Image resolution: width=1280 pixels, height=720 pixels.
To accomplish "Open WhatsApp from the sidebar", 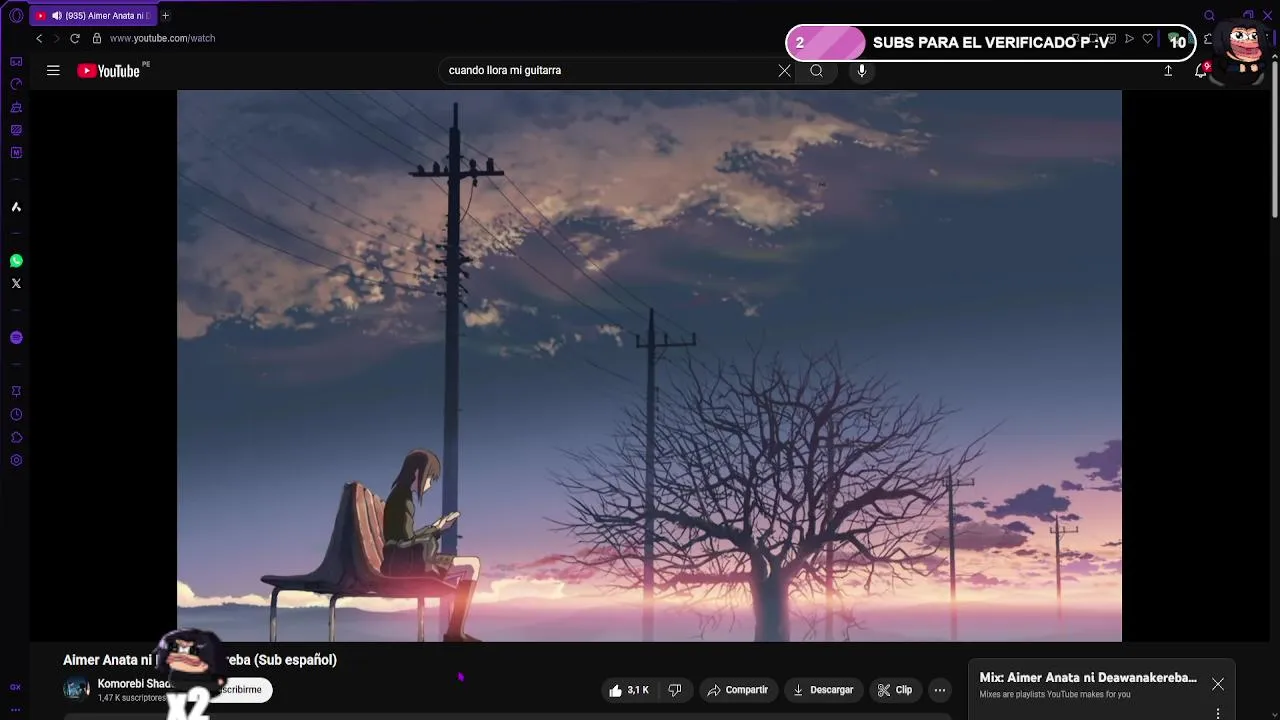I will 16,261.
